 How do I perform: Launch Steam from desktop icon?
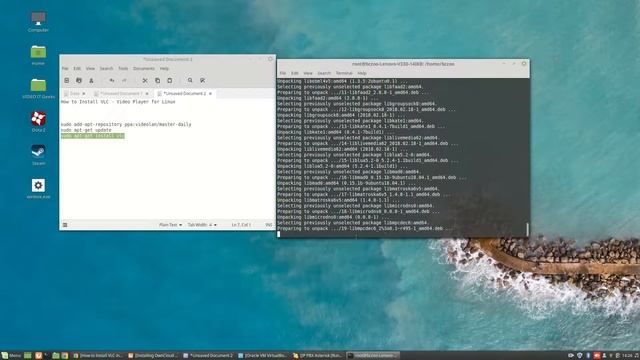pyautogui.click(x=38, y=155)
